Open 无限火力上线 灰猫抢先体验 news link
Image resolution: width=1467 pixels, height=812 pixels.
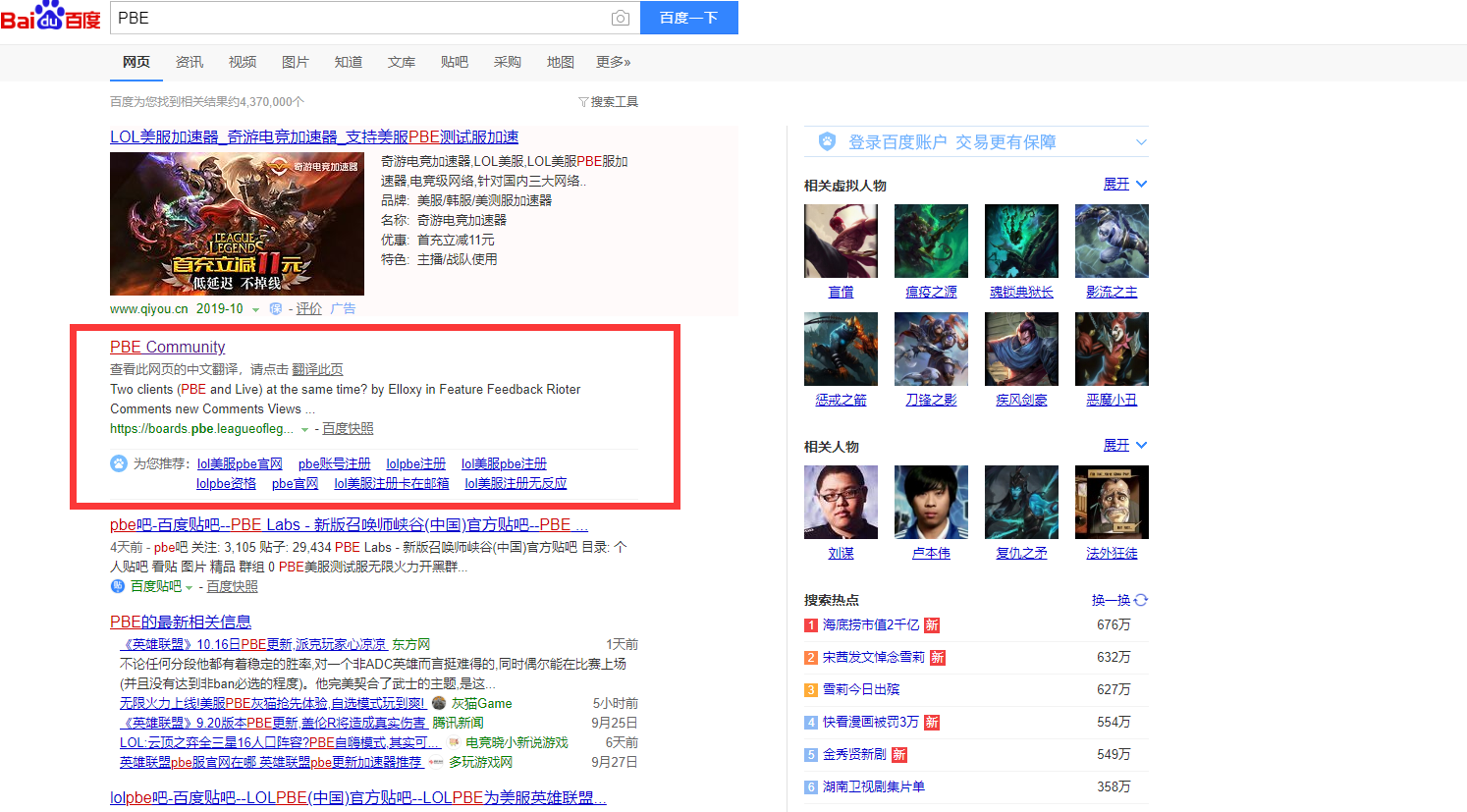click(273, 703)
